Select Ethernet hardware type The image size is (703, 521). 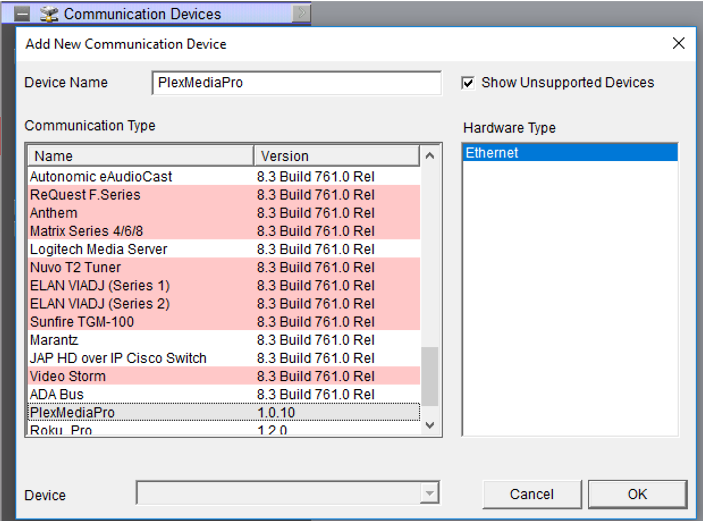570,153
